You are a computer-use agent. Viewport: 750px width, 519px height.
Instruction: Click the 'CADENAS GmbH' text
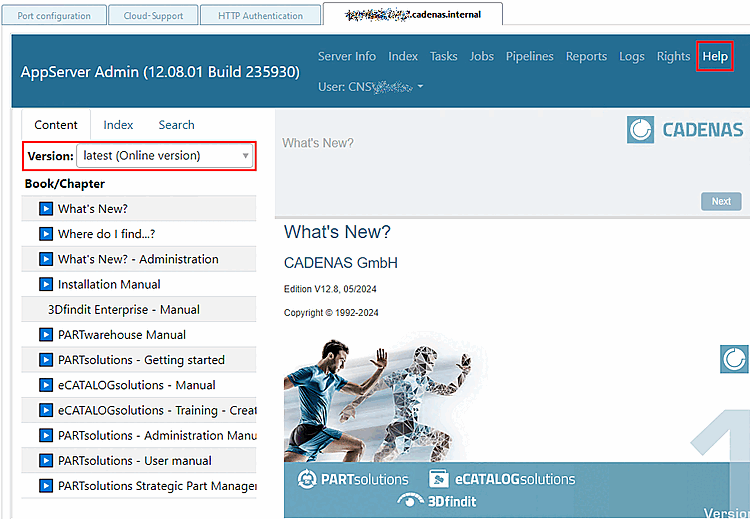pos(341,263)
